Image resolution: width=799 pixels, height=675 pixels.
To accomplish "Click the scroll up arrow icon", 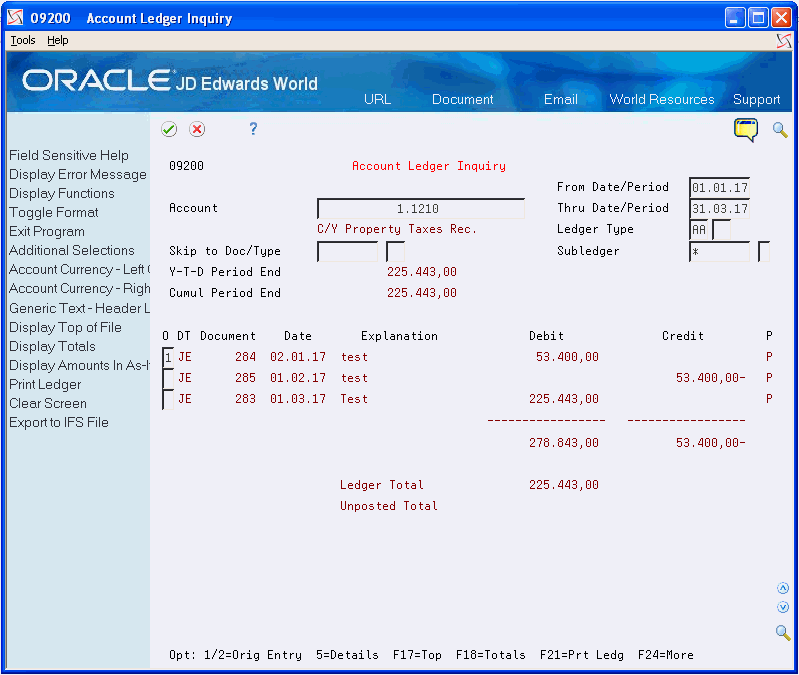I will point(783,588).
